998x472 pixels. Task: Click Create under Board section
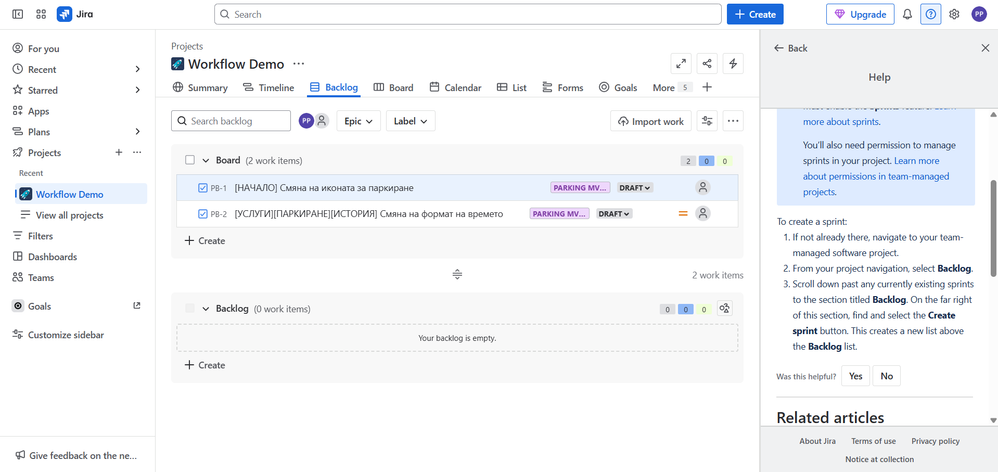[204, 240]
